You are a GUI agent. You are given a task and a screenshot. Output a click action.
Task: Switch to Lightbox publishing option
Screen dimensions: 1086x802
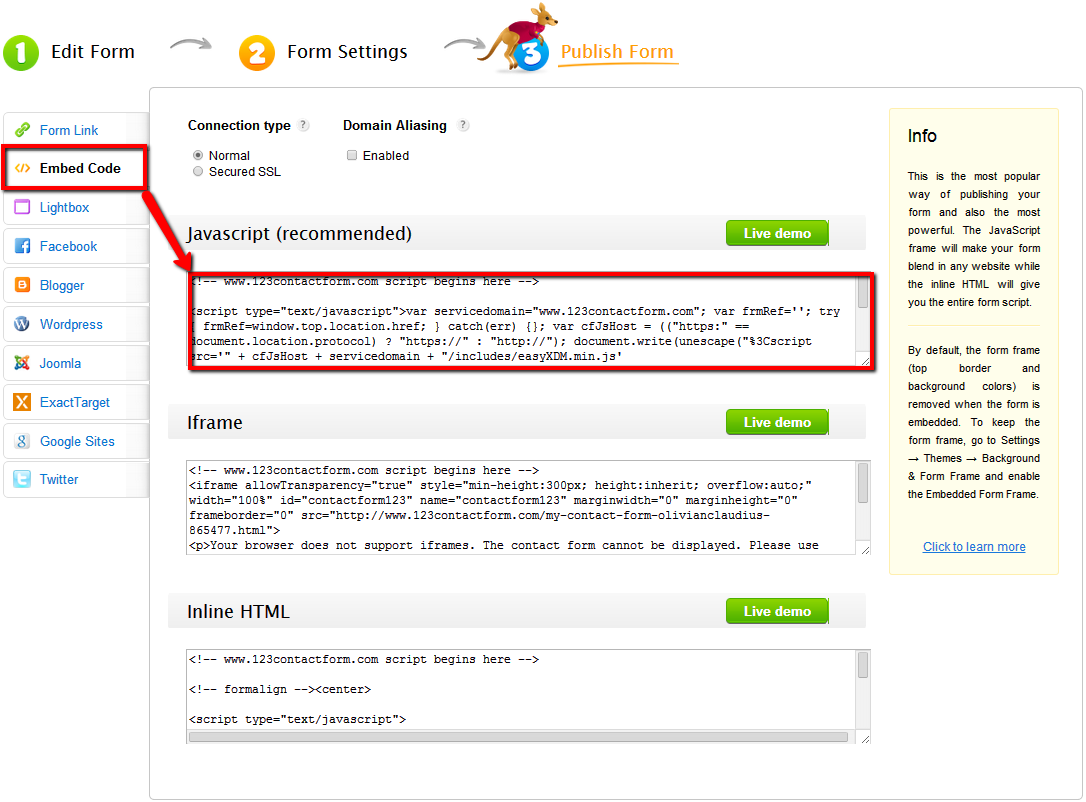coord(76,207)
